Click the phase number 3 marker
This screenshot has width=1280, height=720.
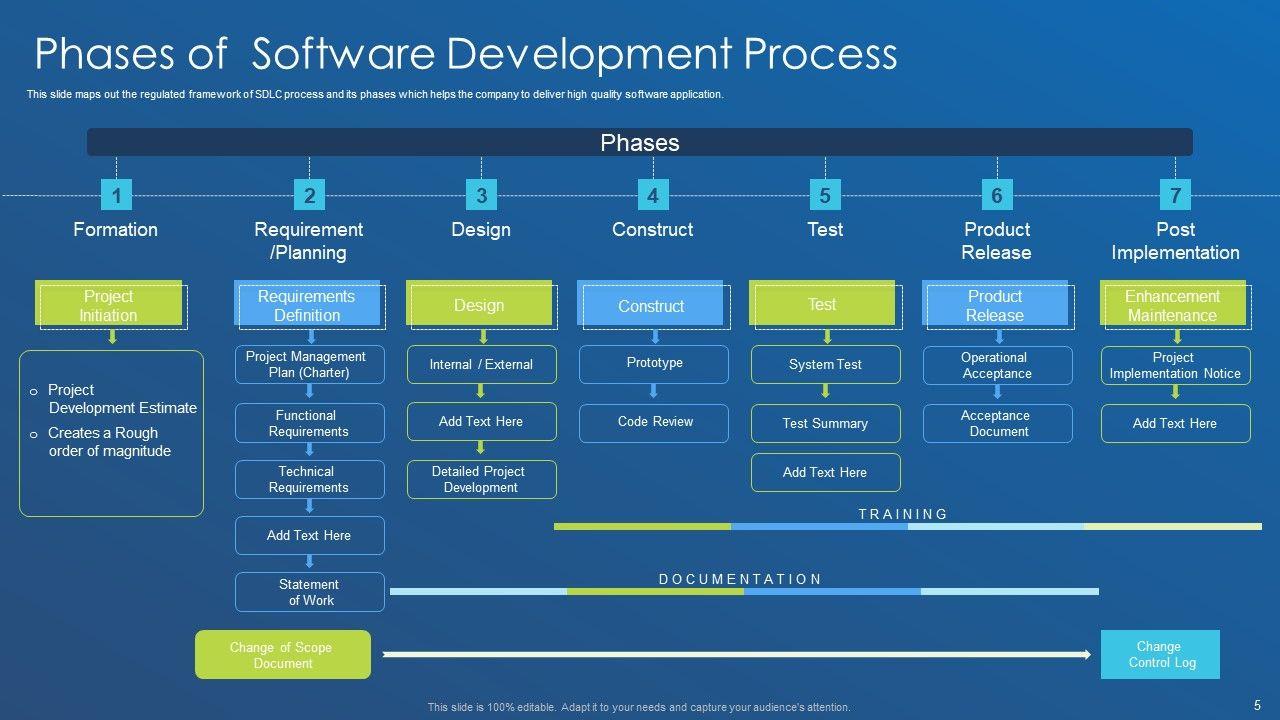481,195
